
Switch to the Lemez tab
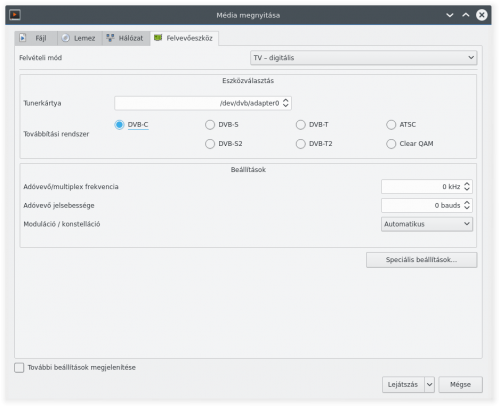80,38
